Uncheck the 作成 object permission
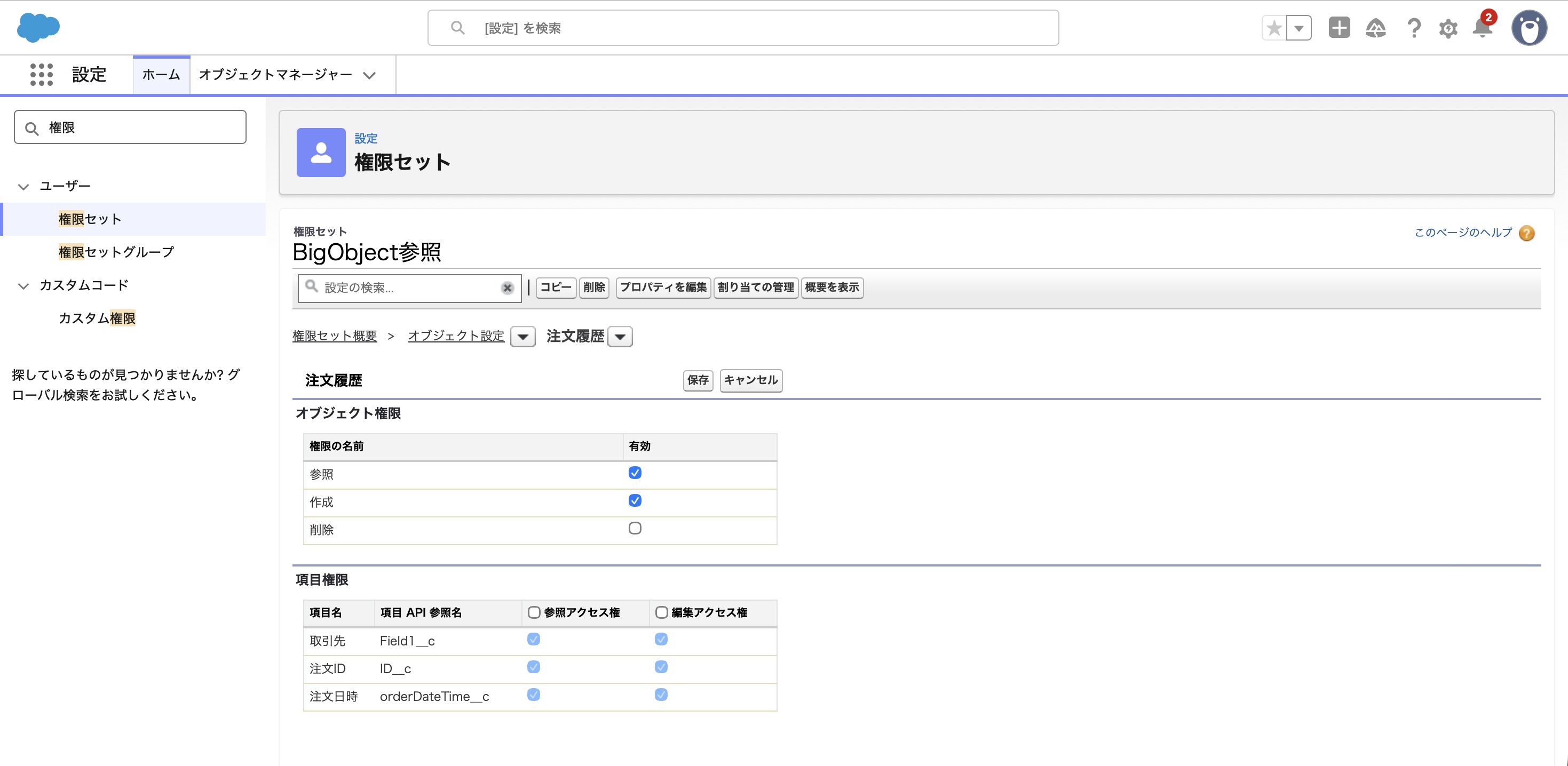 tap(635, 501)
